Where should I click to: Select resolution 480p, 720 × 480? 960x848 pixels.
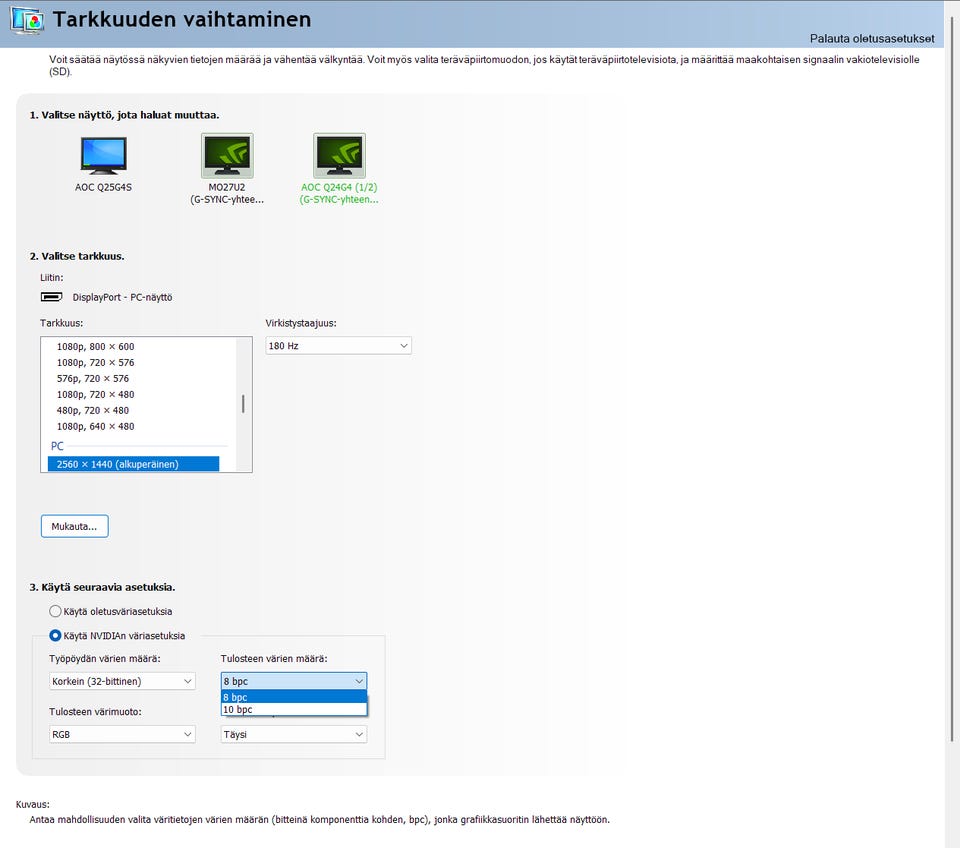(93, 410)
